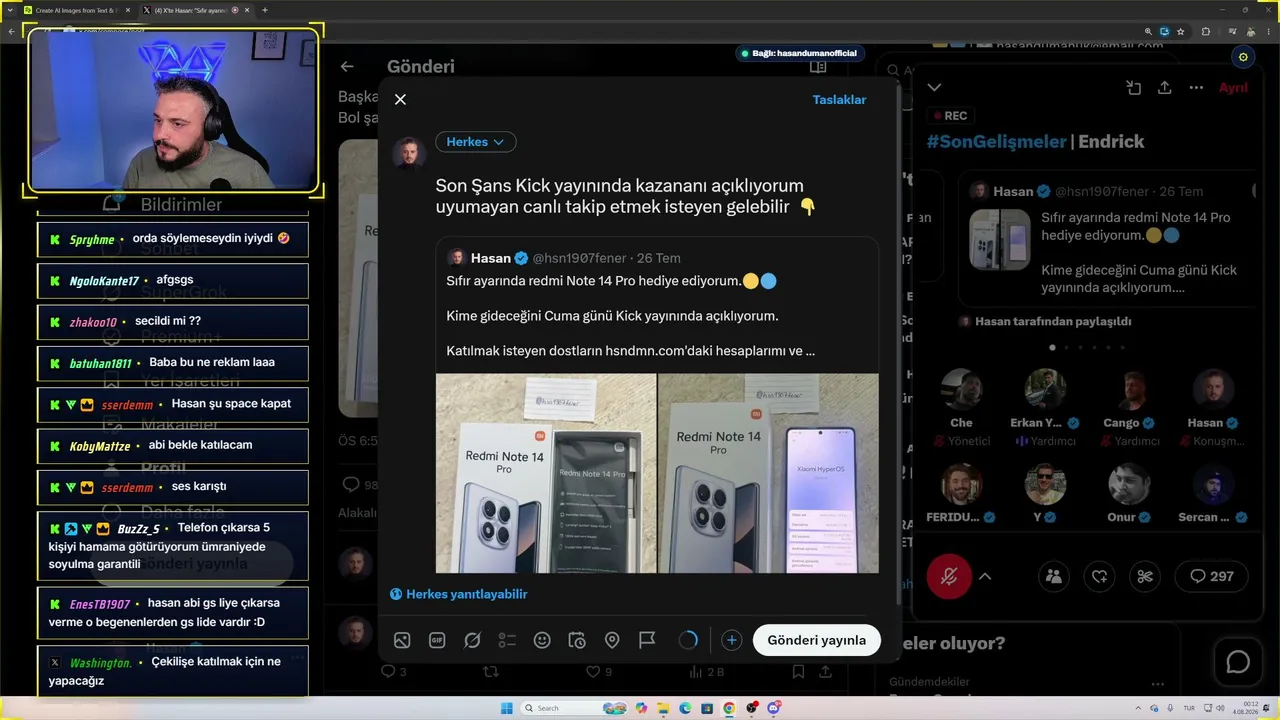Open Space comments showing 297
1280x720 pixels.
pyautogui.click(x=1211, y=576)
